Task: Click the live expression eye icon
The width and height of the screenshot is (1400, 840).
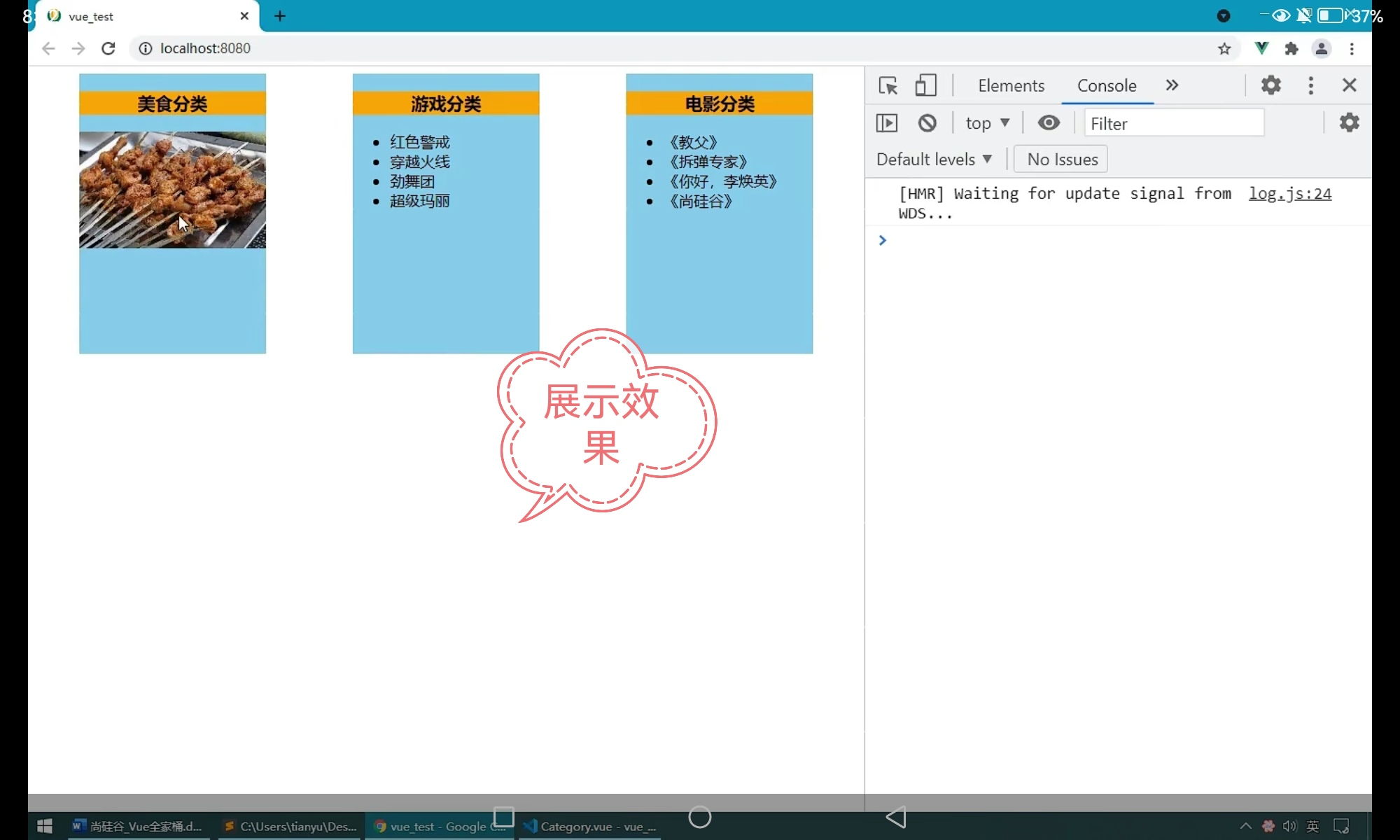Action: [1048, 123]
